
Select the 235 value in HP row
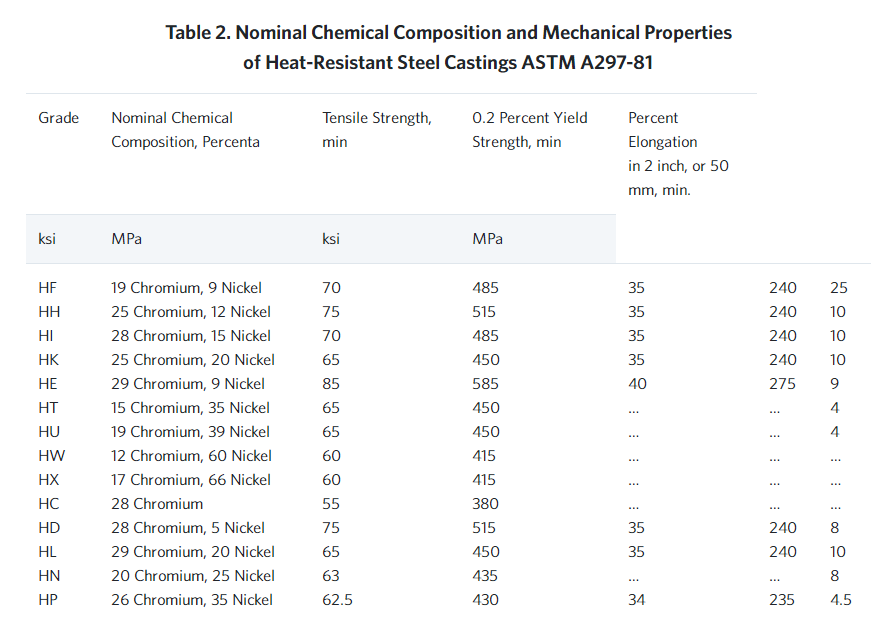(783, 600)
